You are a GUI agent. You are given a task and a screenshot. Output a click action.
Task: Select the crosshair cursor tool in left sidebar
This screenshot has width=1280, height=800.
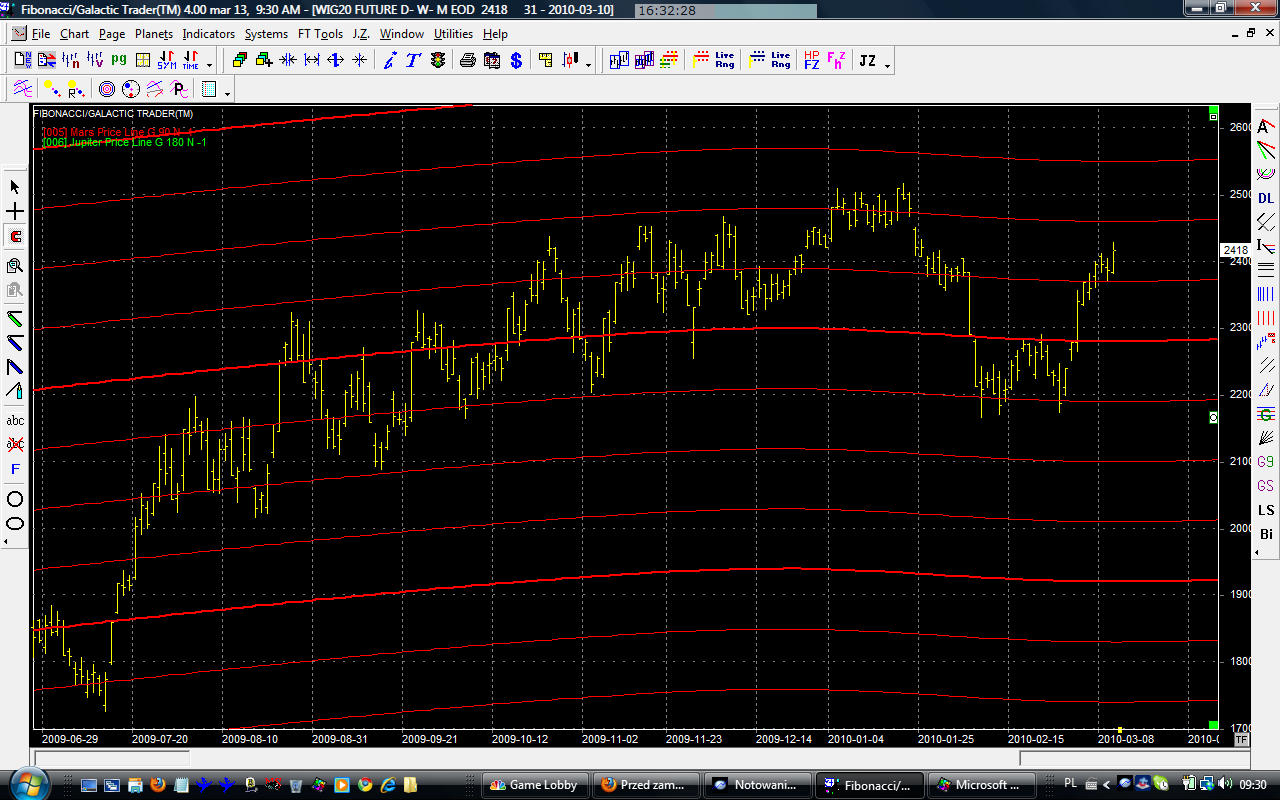[x=15, y=212]
